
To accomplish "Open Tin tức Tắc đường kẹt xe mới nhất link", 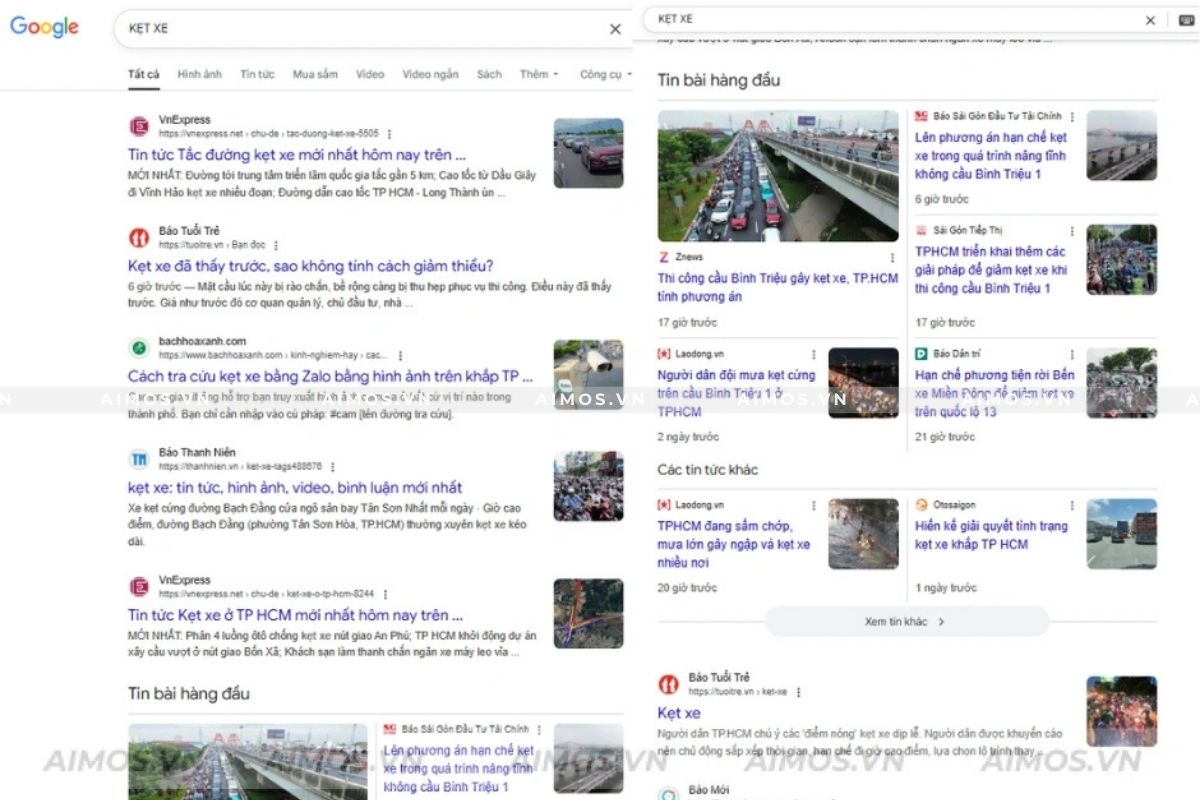I will point(297,155).
